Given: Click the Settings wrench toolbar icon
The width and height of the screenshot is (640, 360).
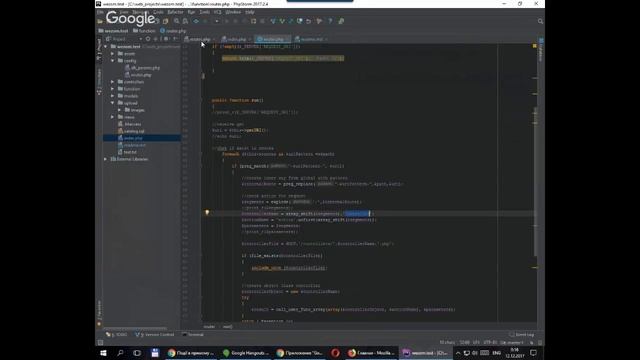Looking at the screenshot, I should pyautogui.click(x=341, y=21).
